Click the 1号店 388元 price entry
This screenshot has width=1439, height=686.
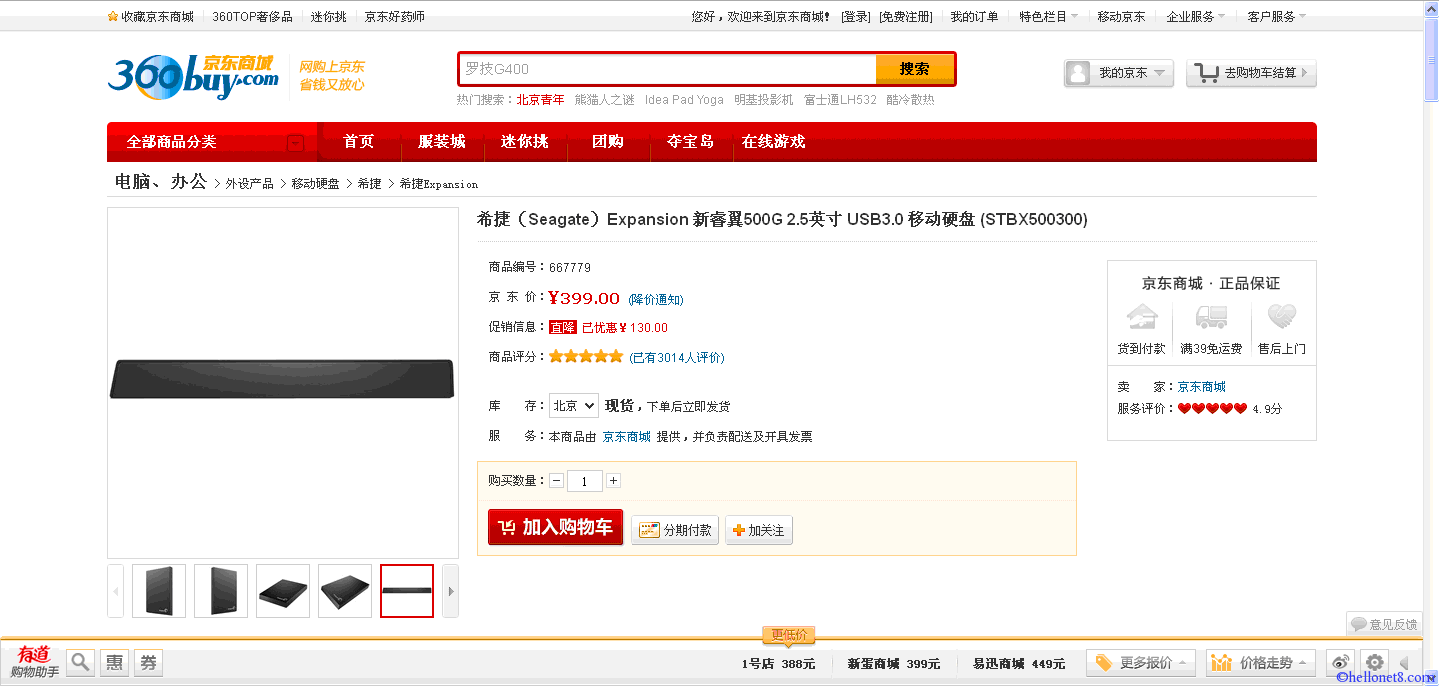pyautogui.click(x=778, y=663)
